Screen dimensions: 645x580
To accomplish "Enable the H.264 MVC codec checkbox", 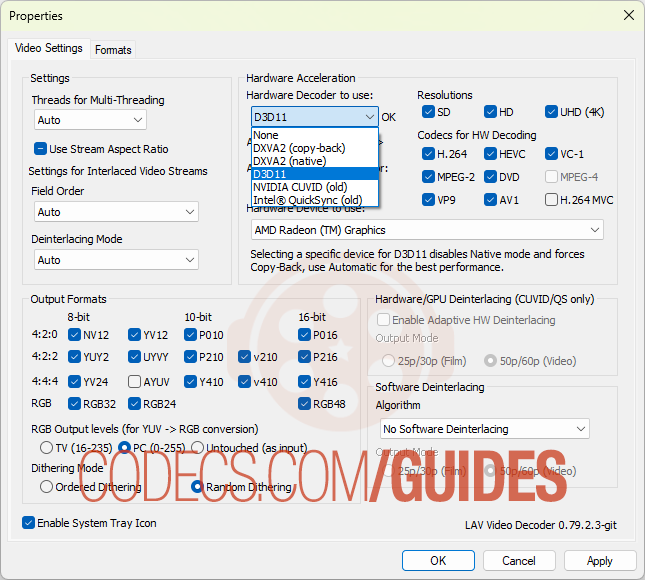I will 553,199.
